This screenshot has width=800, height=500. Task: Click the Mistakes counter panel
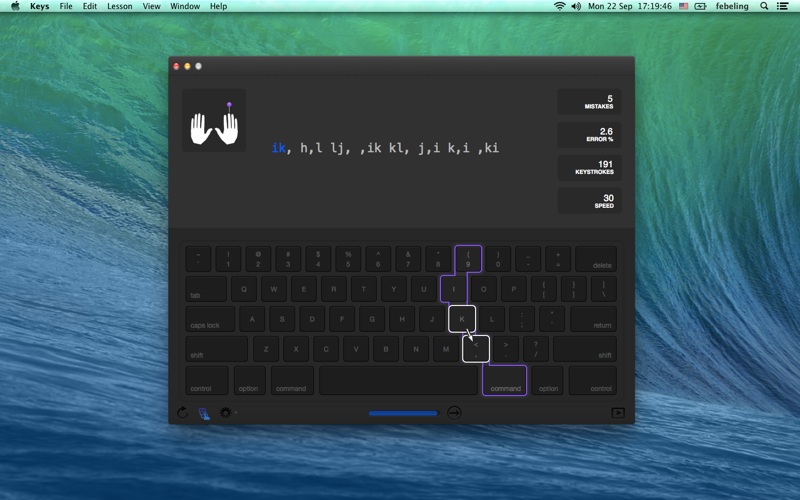(x=589, y=102)
